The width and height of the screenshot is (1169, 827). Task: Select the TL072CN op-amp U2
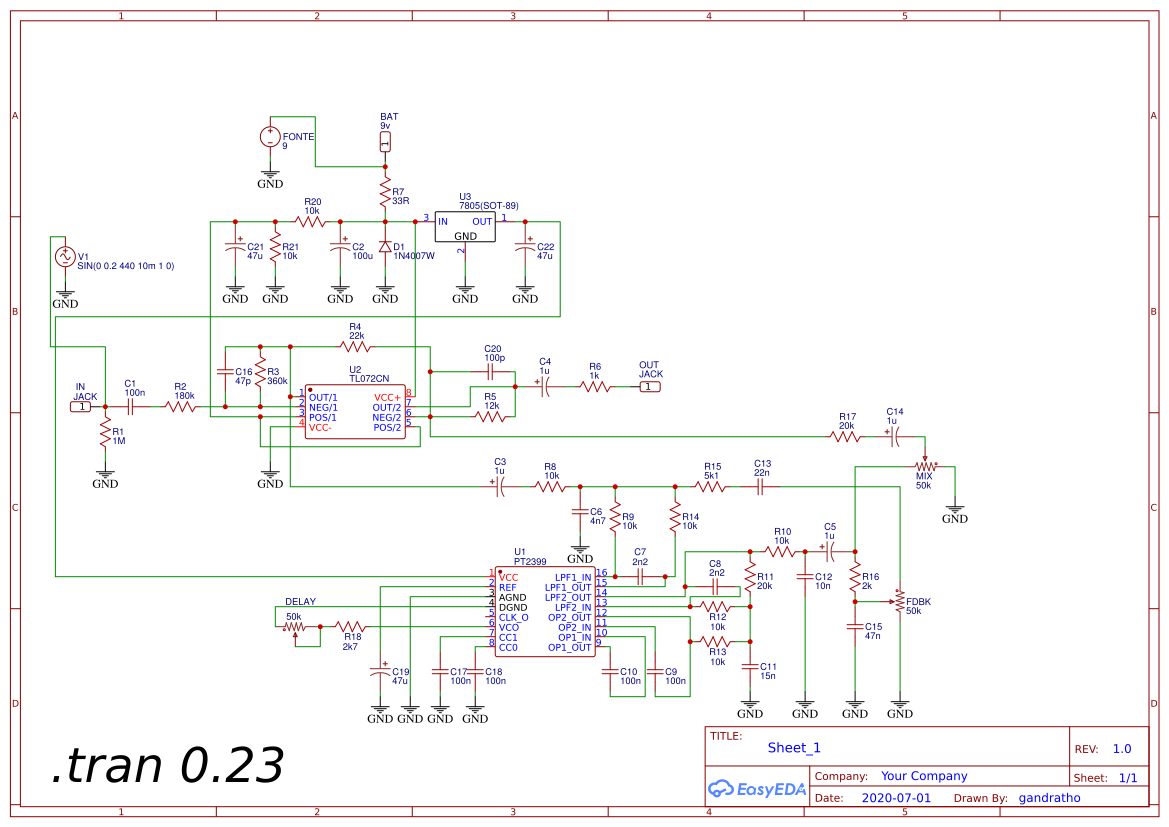click(355, 410)
